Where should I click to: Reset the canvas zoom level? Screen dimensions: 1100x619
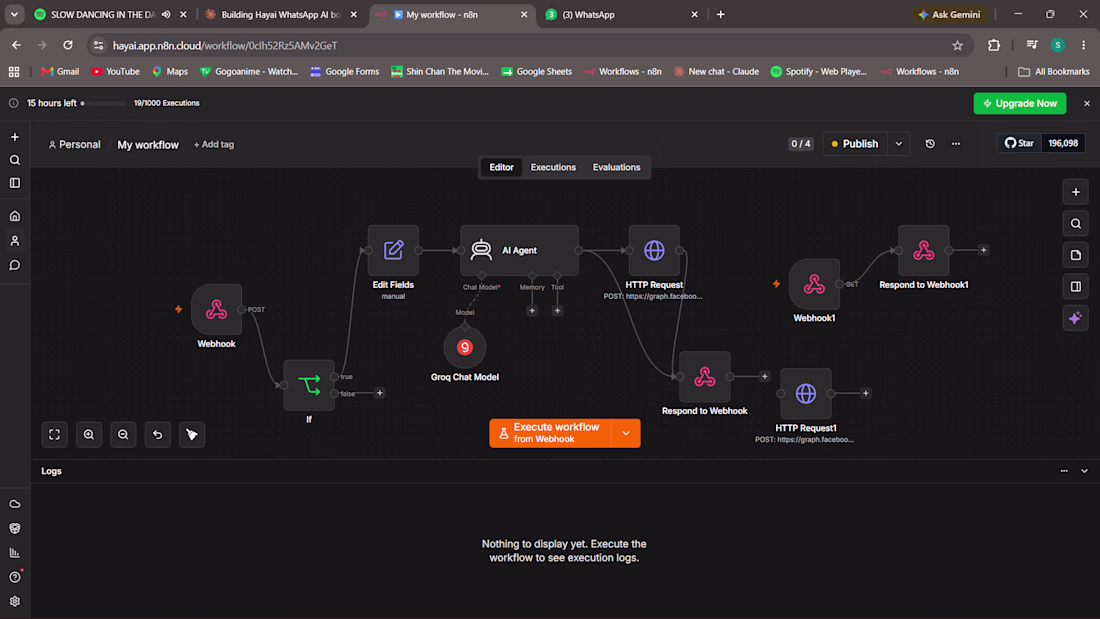click(x=157, y=434)
